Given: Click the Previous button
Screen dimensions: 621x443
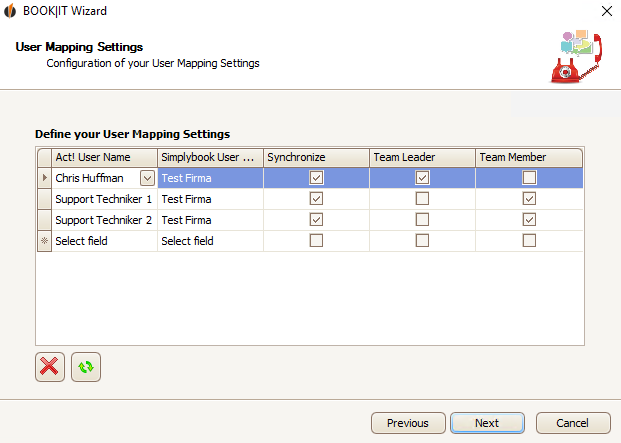Looking at the screenshot, I should [x=408, y=423].
